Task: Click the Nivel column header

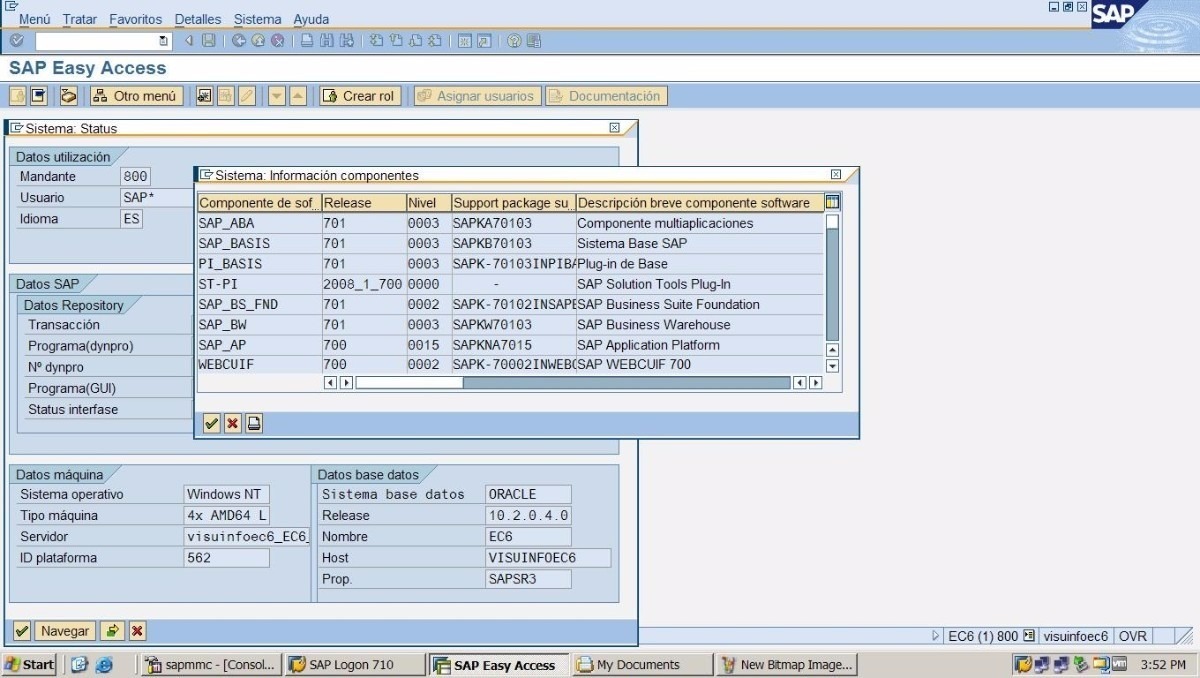Action: coord(428,203)
